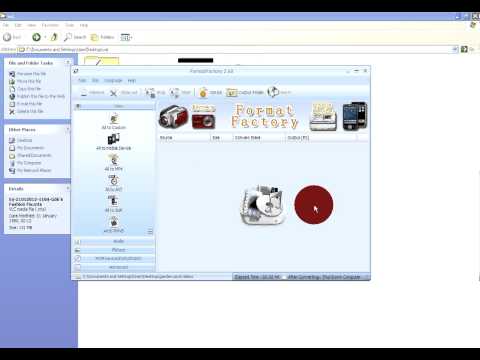
Task: Click the video list overflow button
Action: pos(150,231)
